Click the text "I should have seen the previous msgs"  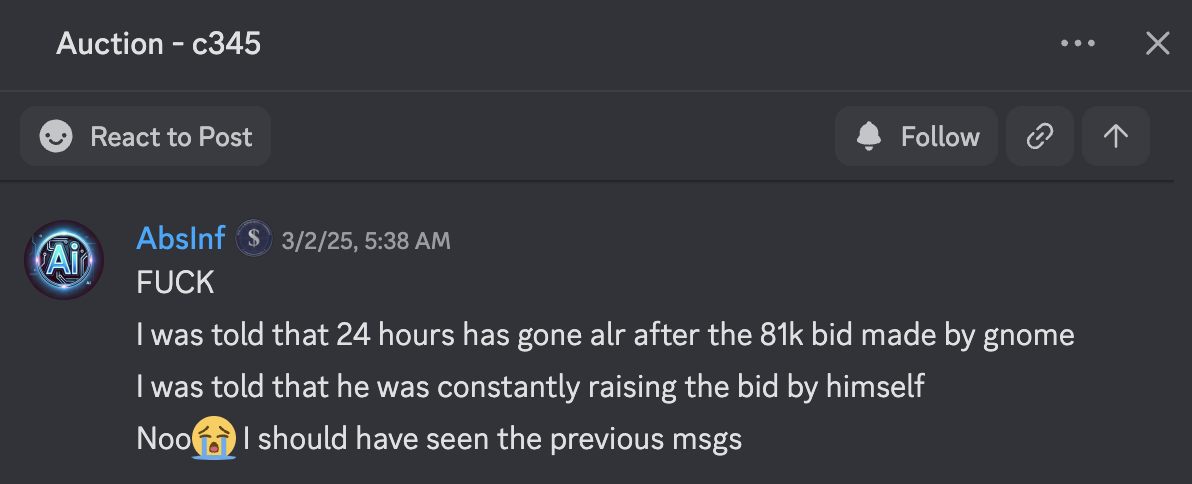(493, 439)
